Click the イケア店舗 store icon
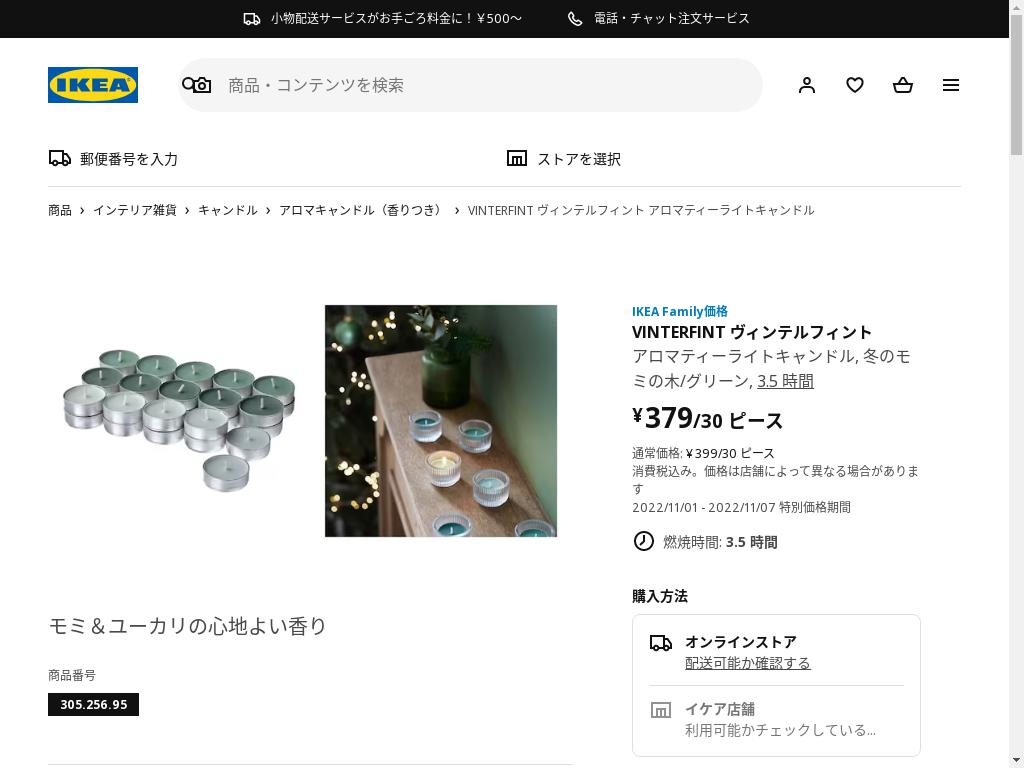This screenshot has height=768, width=1024. coord(661,710)
